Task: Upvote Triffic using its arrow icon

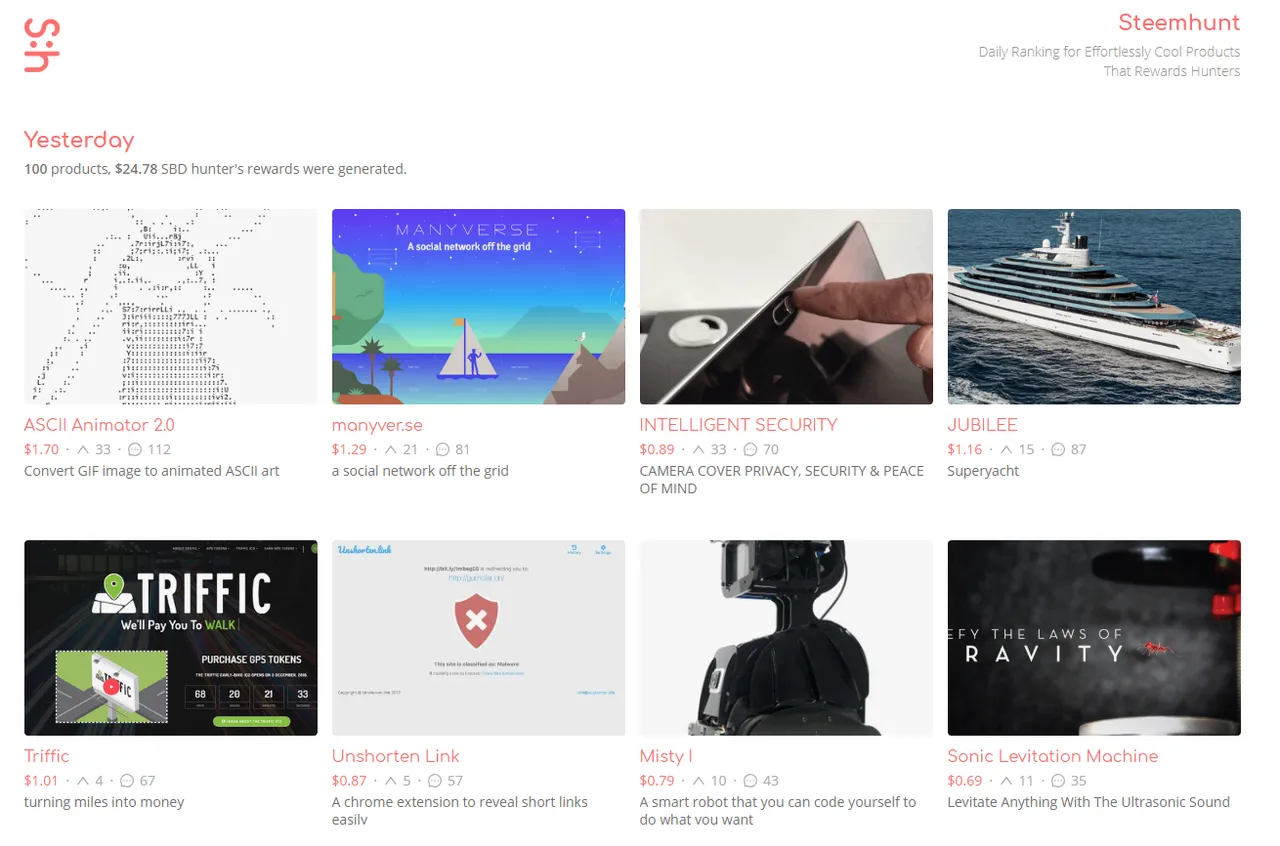Action: (83, 781)
